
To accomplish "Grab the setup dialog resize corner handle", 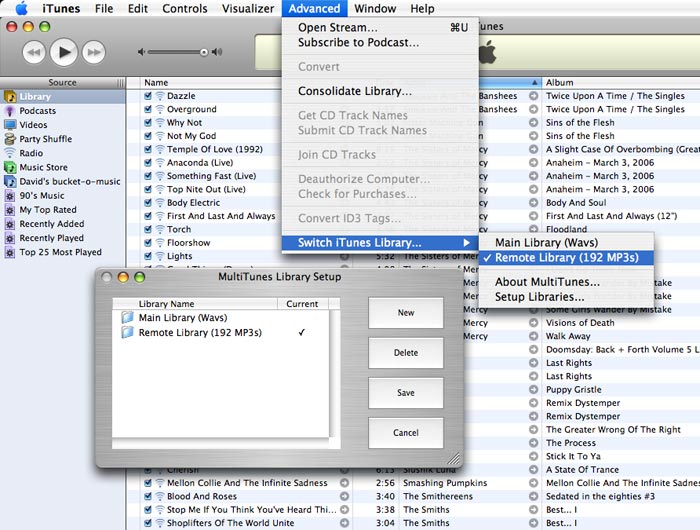I will coord(454,459).
